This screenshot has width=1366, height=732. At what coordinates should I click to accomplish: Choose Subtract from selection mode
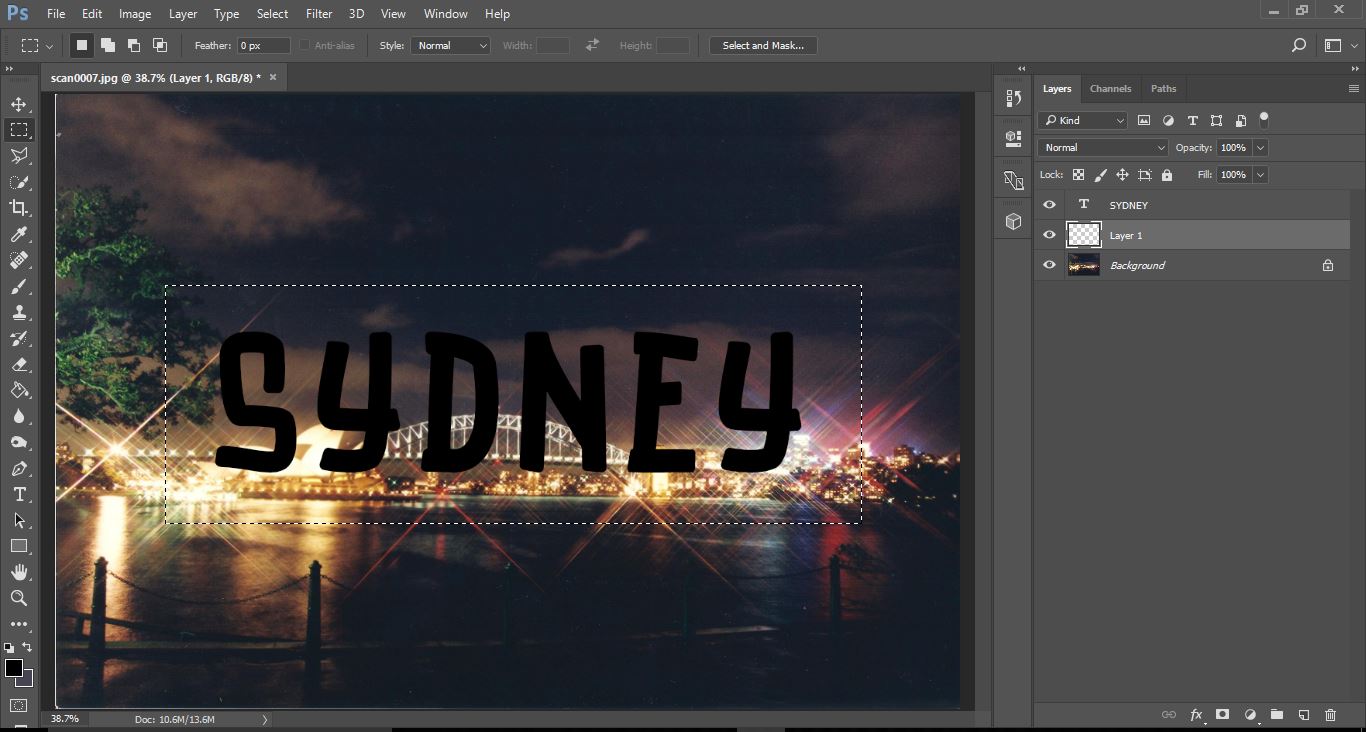click(134, 45)
